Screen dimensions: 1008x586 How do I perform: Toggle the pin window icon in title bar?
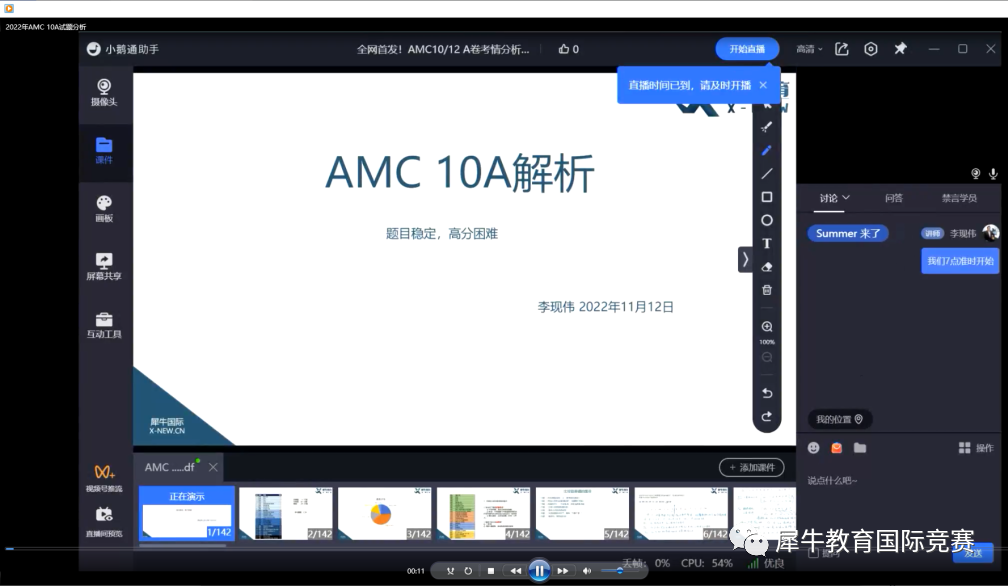pyautogui.click(x=900, y=49)
